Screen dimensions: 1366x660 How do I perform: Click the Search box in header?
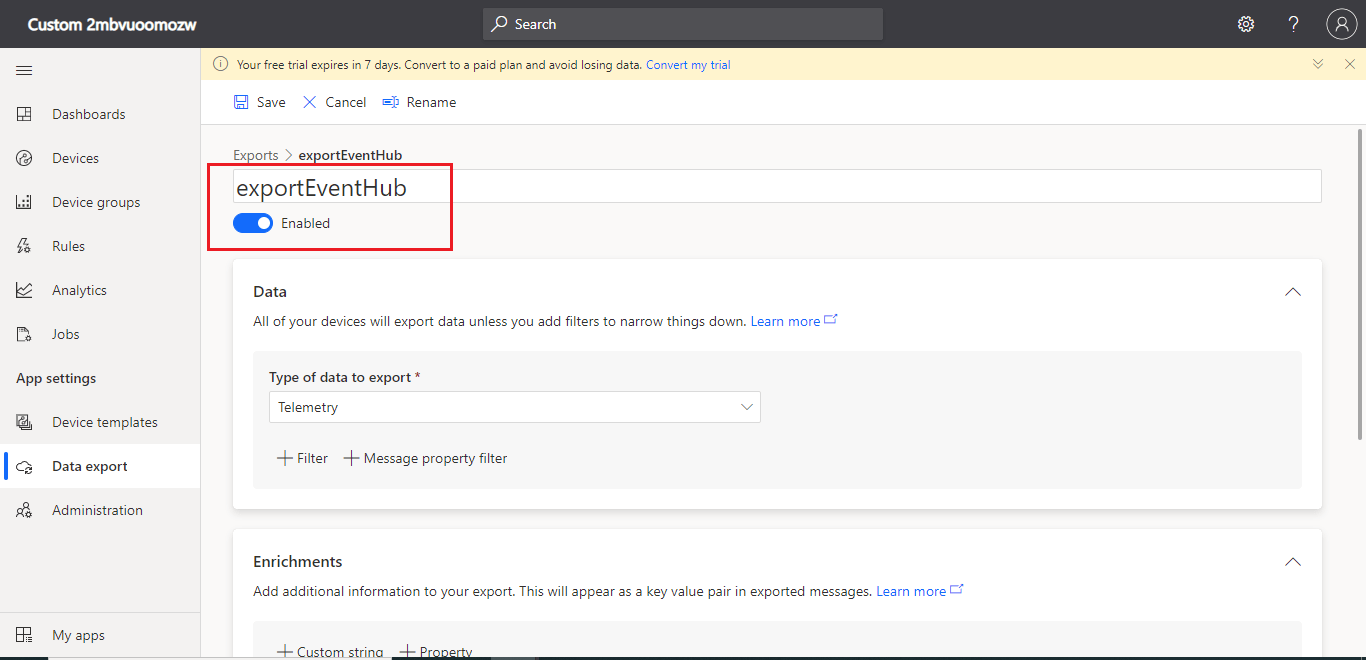point(682,24)
